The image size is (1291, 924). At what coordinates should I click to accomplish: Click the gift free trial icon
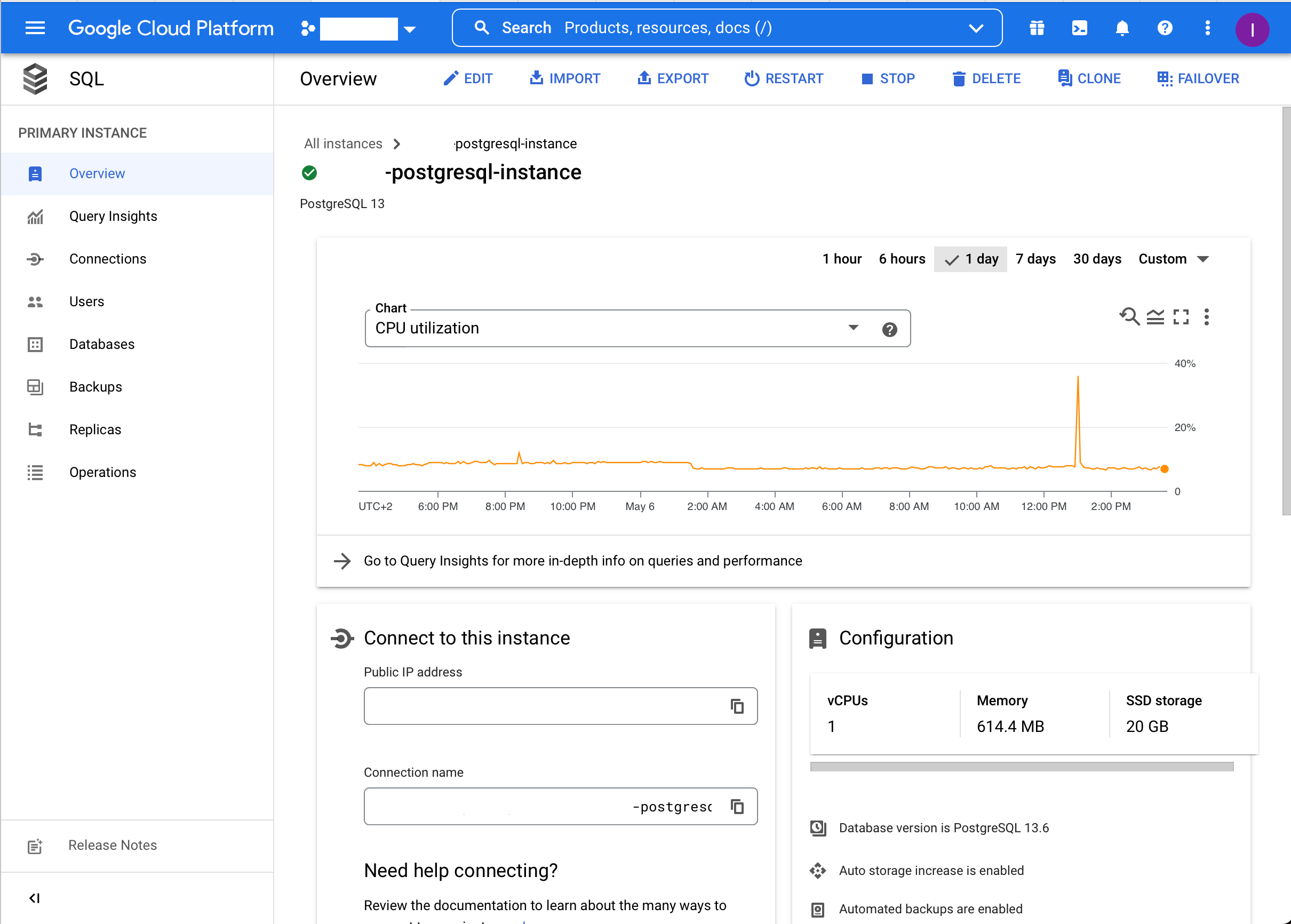1037,28
